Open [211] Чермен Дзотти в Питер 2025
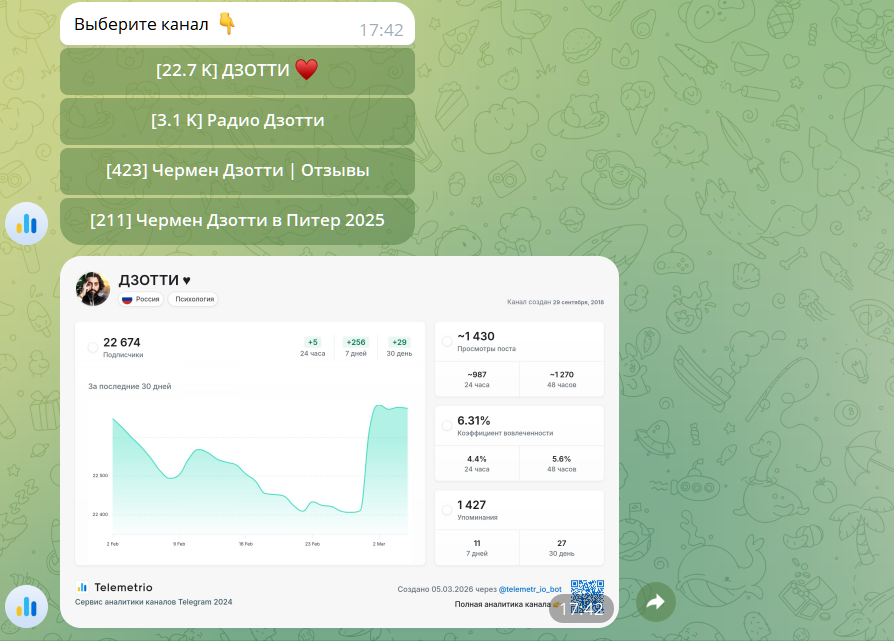The height and width of the screenshot is (641, 894). click(237, 221)
